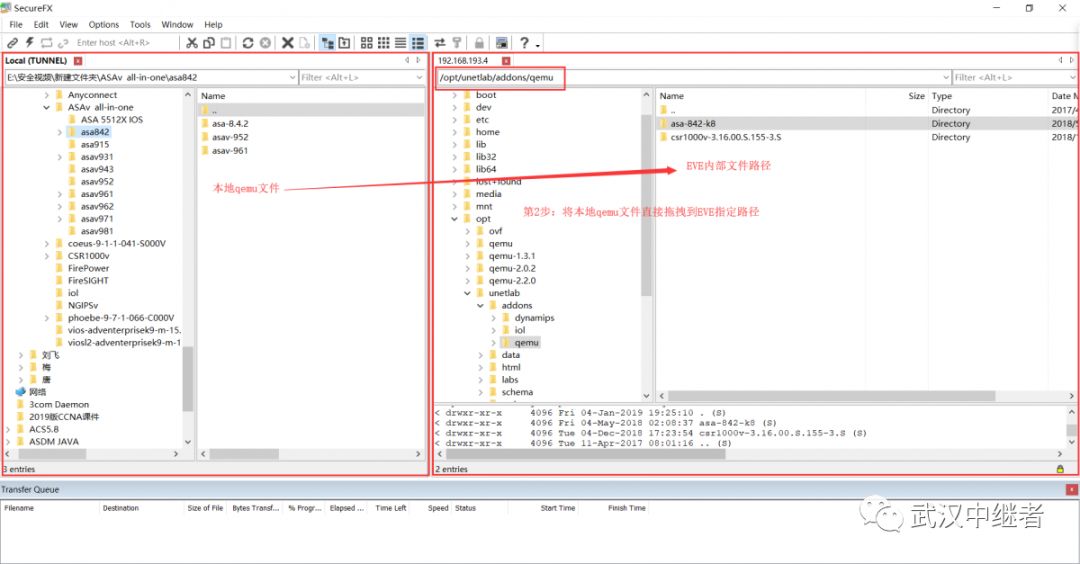The height and width of the screenshot is (564, 1080).
Task: Open the toolbar options dropdown arrow
Action: pyautogui.click(x=538, y=45)
